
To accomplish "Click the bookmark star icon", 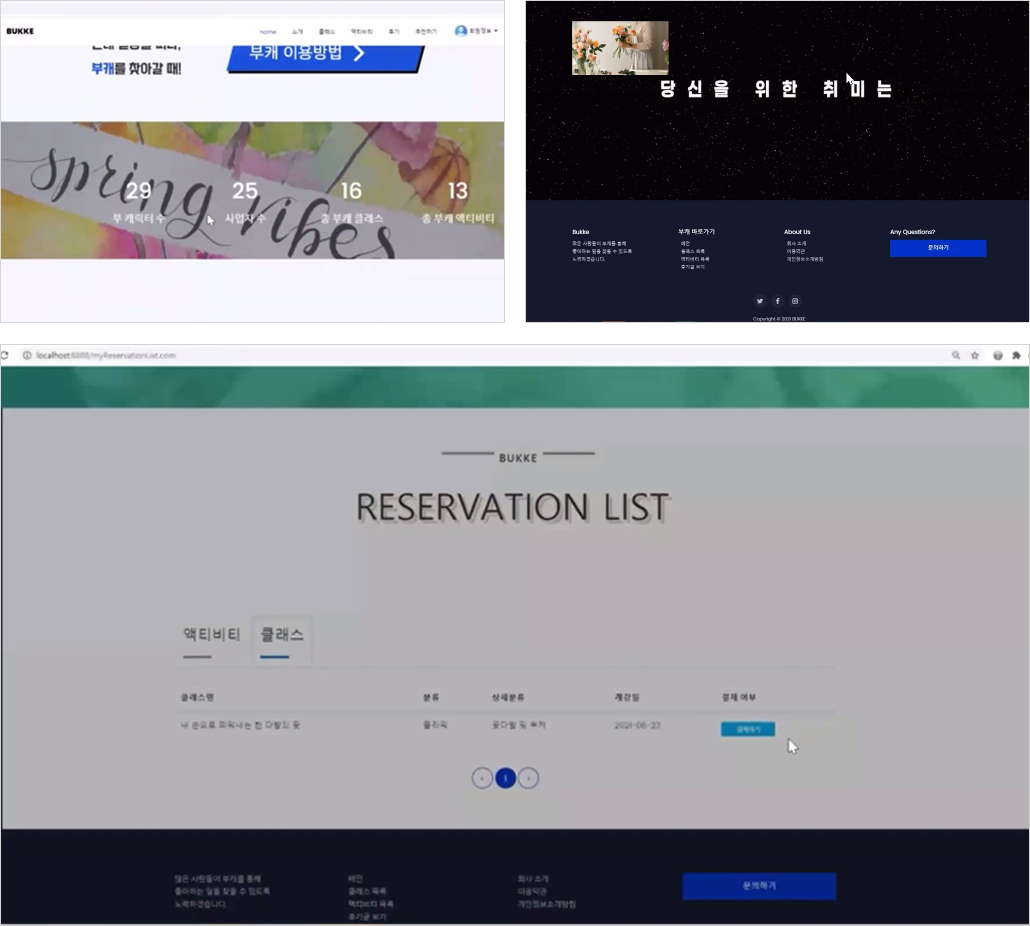I will click(975, 355).
